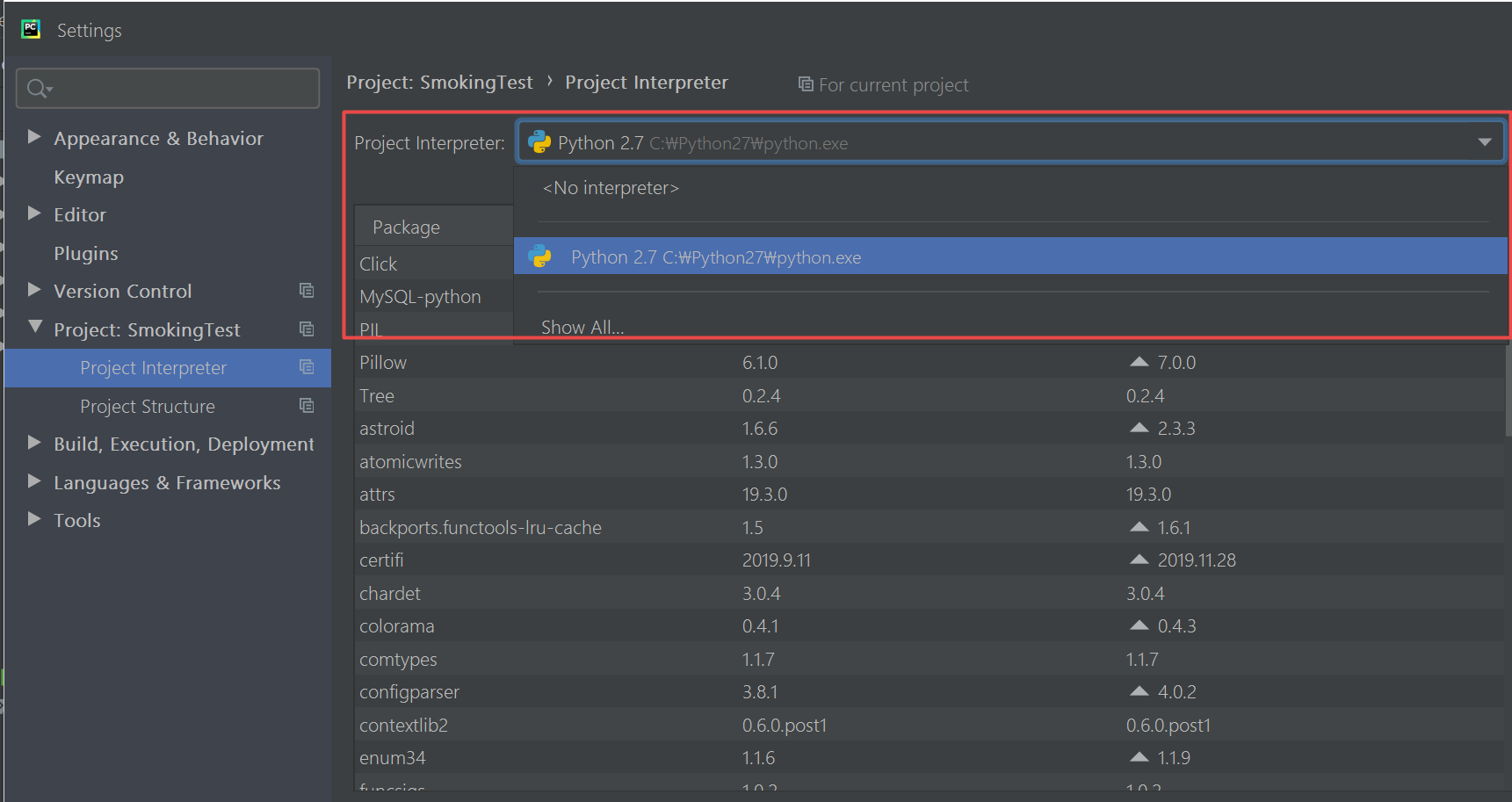Select the attrs package row
The width and height of the screenshot is (1512, 802).
pyautogui.click(x=930, y=494)
